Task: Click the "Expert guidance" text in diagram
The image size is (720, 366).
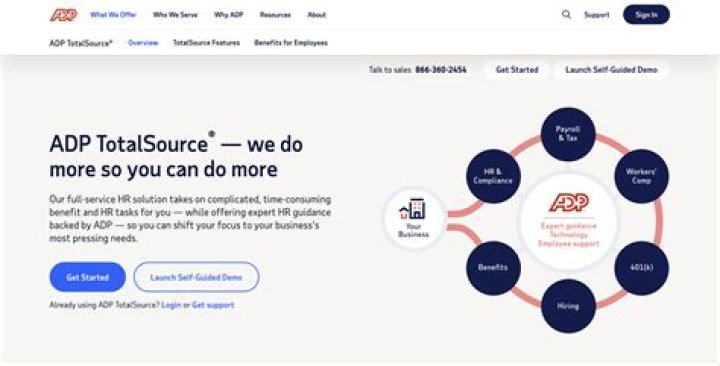Action: [568, 226]
